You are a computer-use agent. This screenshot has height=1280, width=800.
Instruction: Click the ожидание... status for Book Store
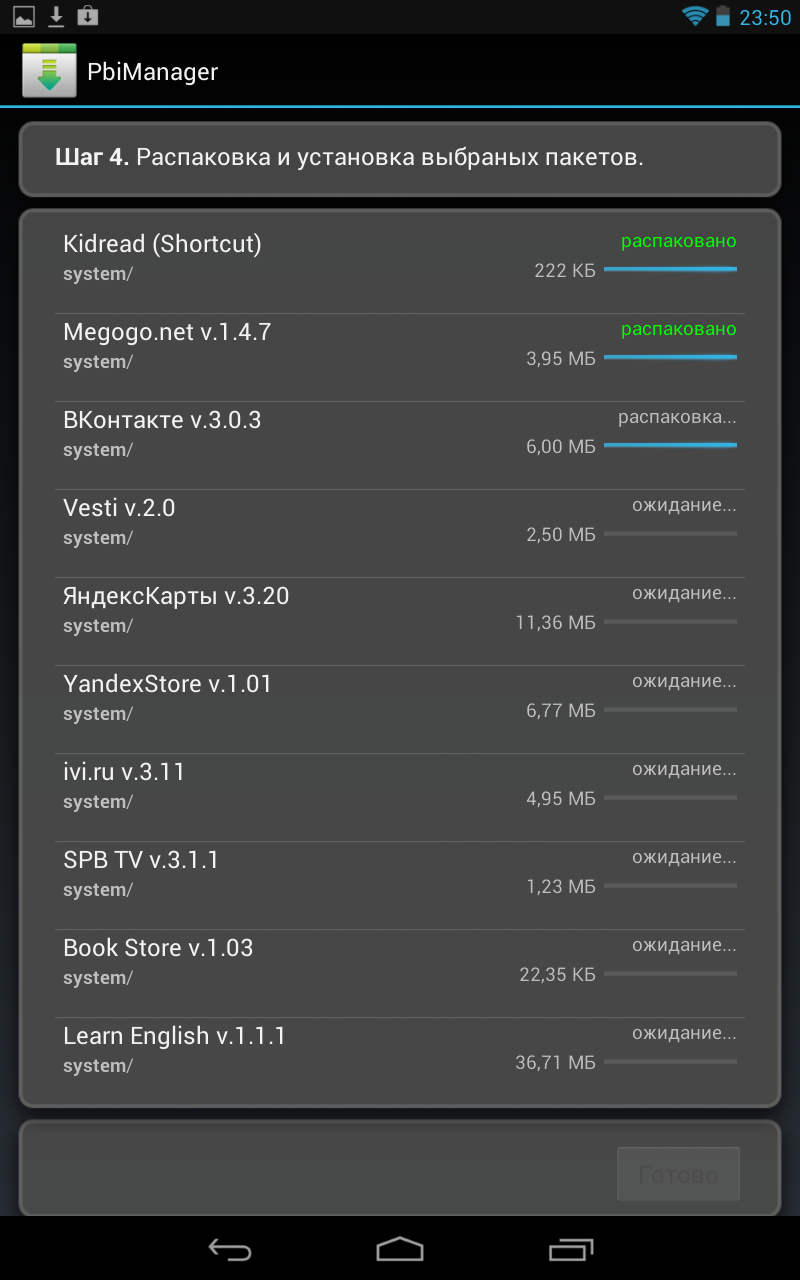684,945
